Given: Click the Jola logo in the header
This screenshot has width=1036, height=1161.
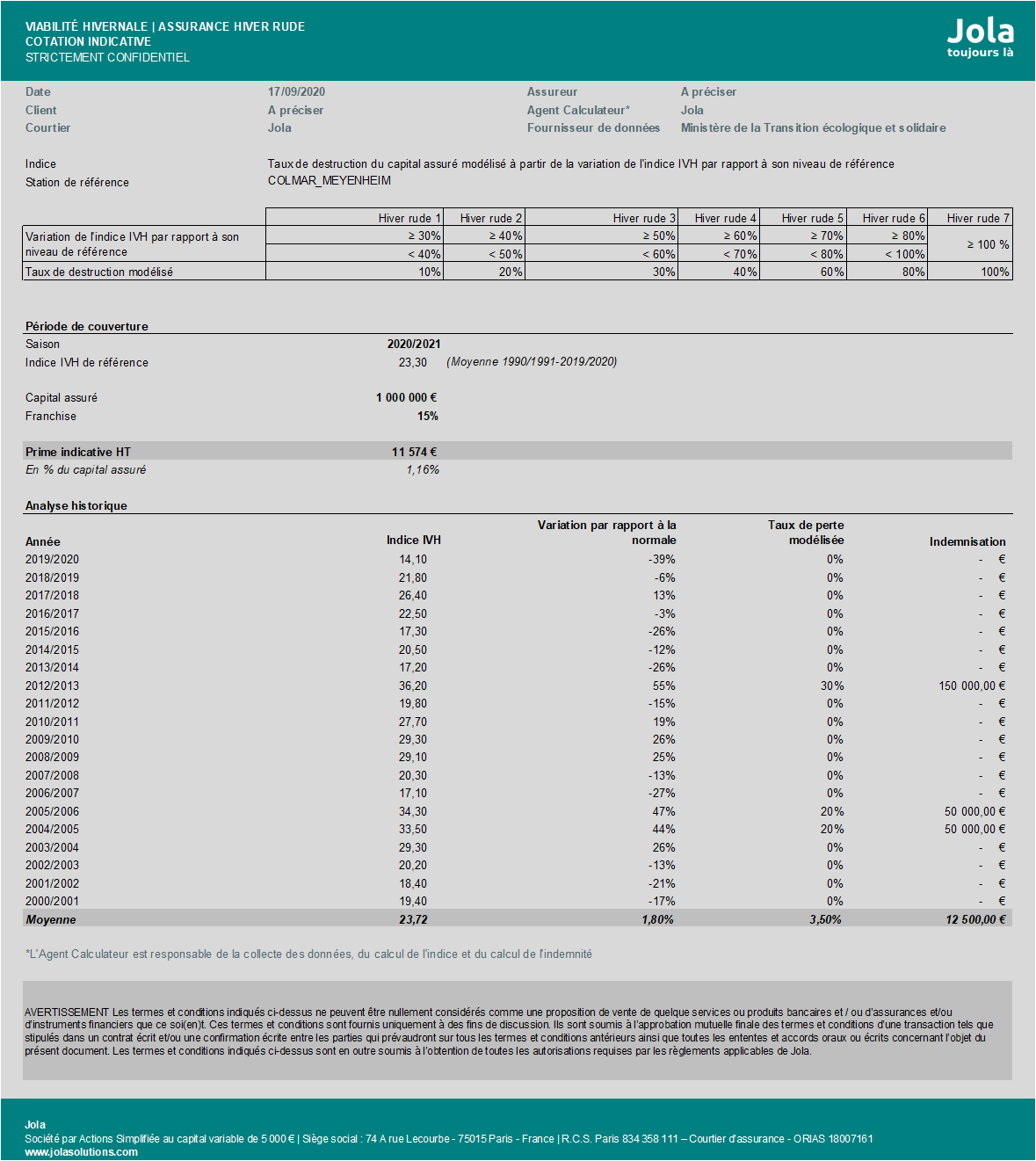Looking at the screenshot, I should pos(980,37).
